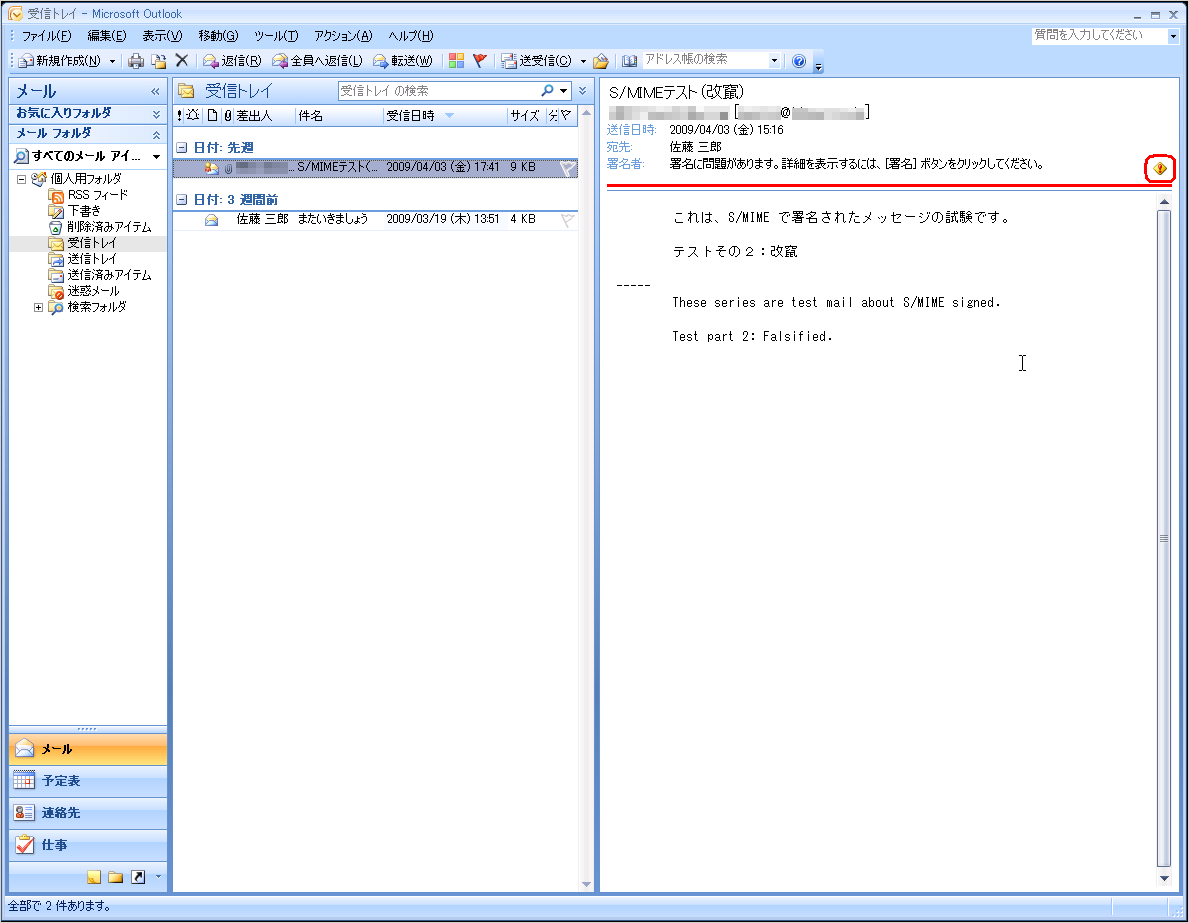Click the search magnifier icon in inbox search
Image resolution: width=1189 pixels, height=923 pixels.
tap(547, 91)
